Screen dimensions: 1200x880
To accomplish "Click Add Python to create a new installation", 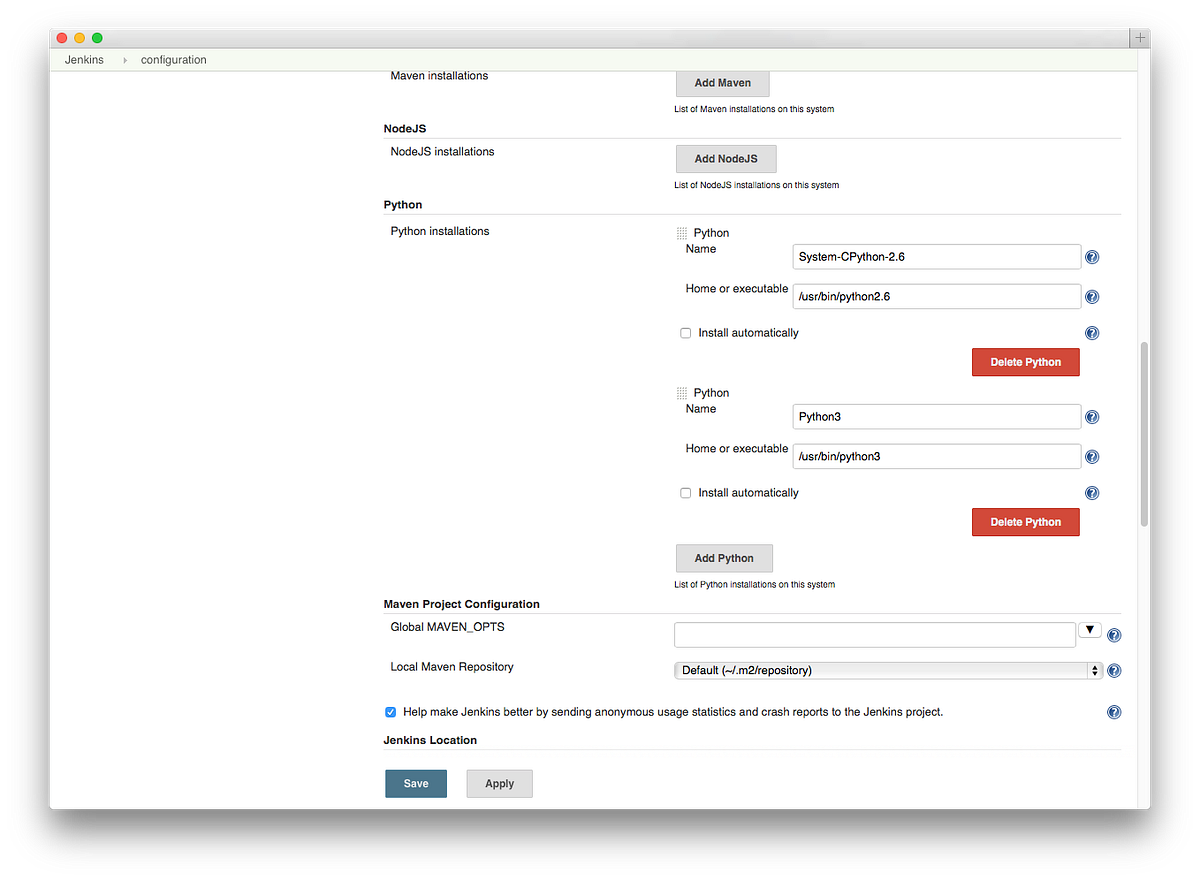I will pos(723,558).
